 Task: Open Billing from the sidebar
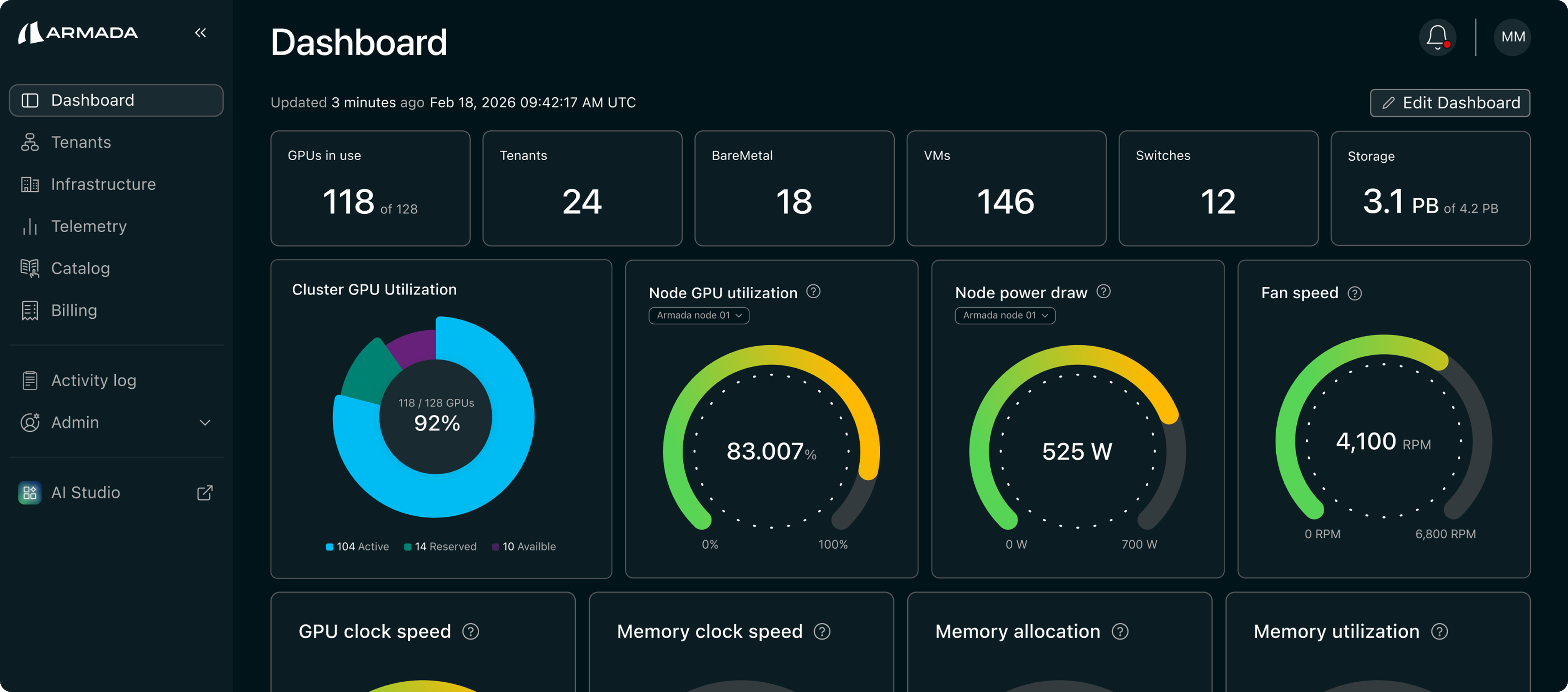pos(74,311)
